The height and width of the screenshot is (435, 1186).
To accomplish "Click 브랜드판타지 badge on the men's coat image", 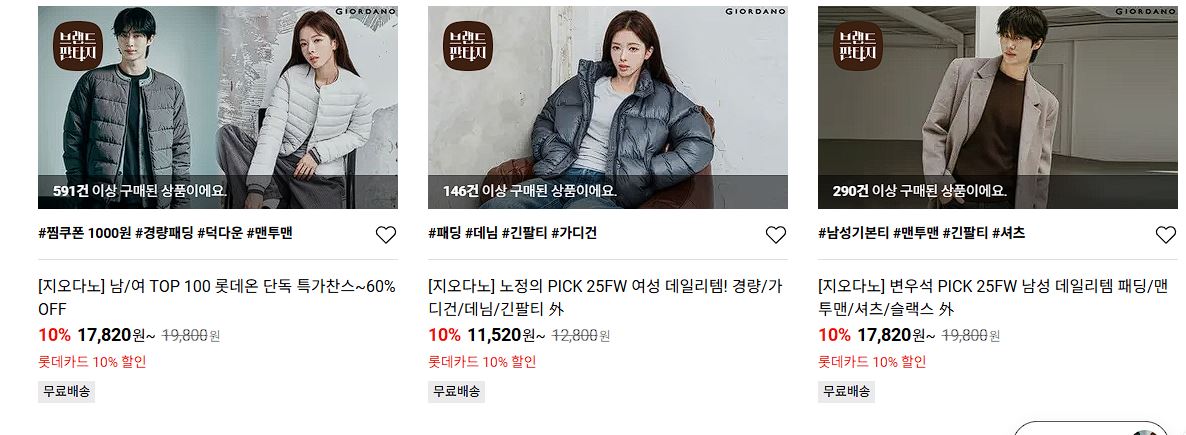I will point(858,46).
